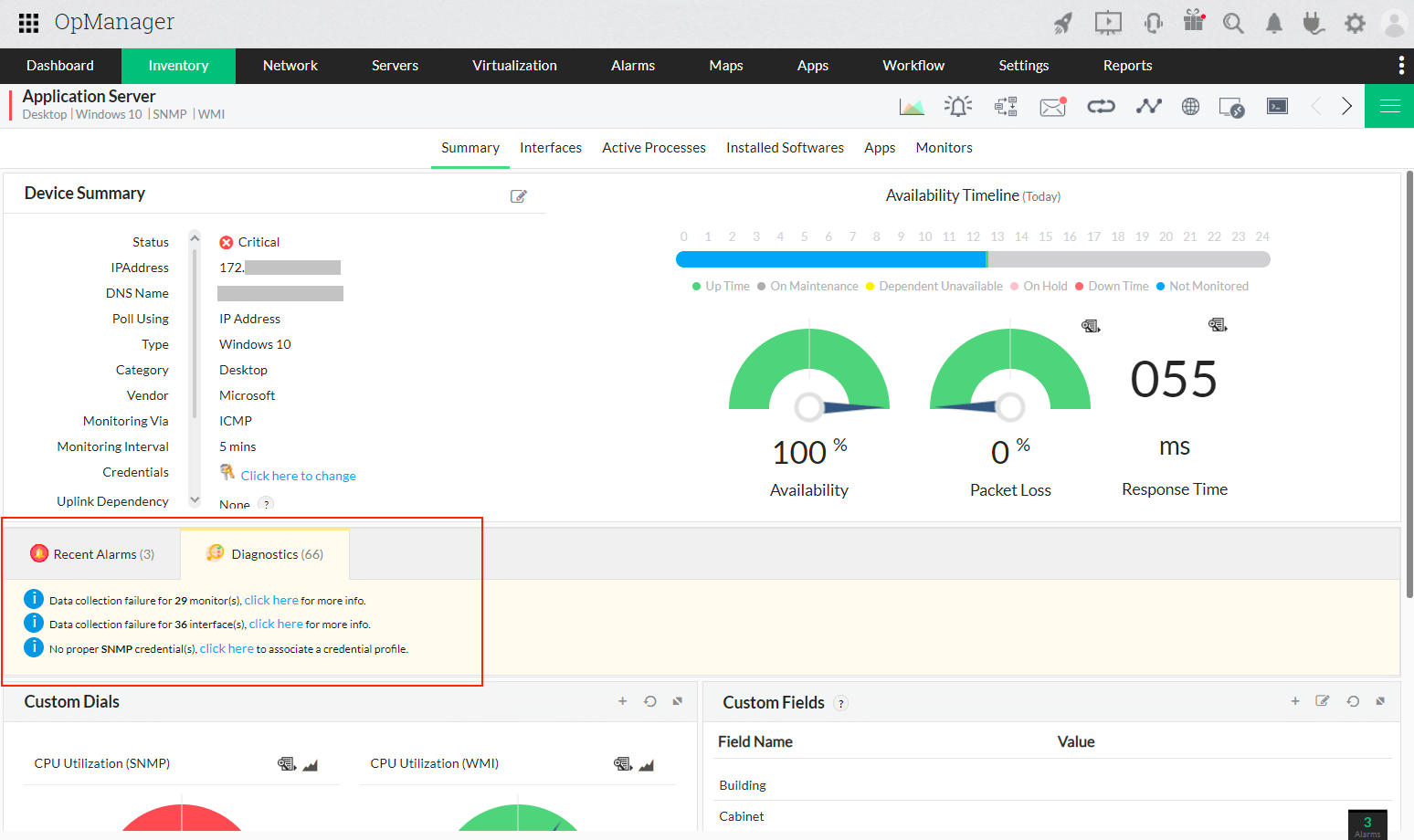This screenshot has width=1414, height=840.
Task: Open the apps grid launcher beside OpManager
Action: (x=28, y=23)
